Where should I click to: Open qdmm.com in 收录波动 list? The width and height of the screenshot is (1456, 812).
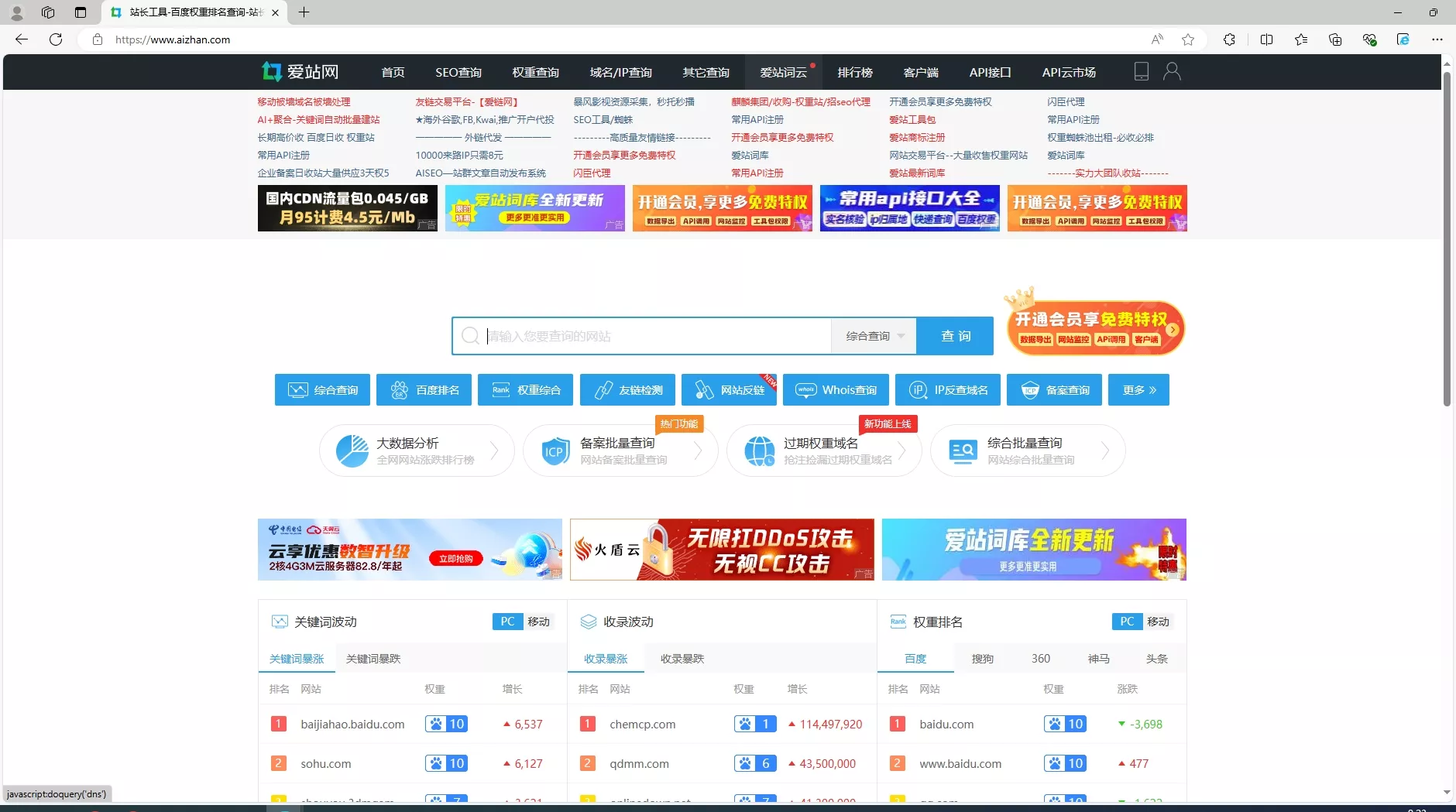coord(639,764)
